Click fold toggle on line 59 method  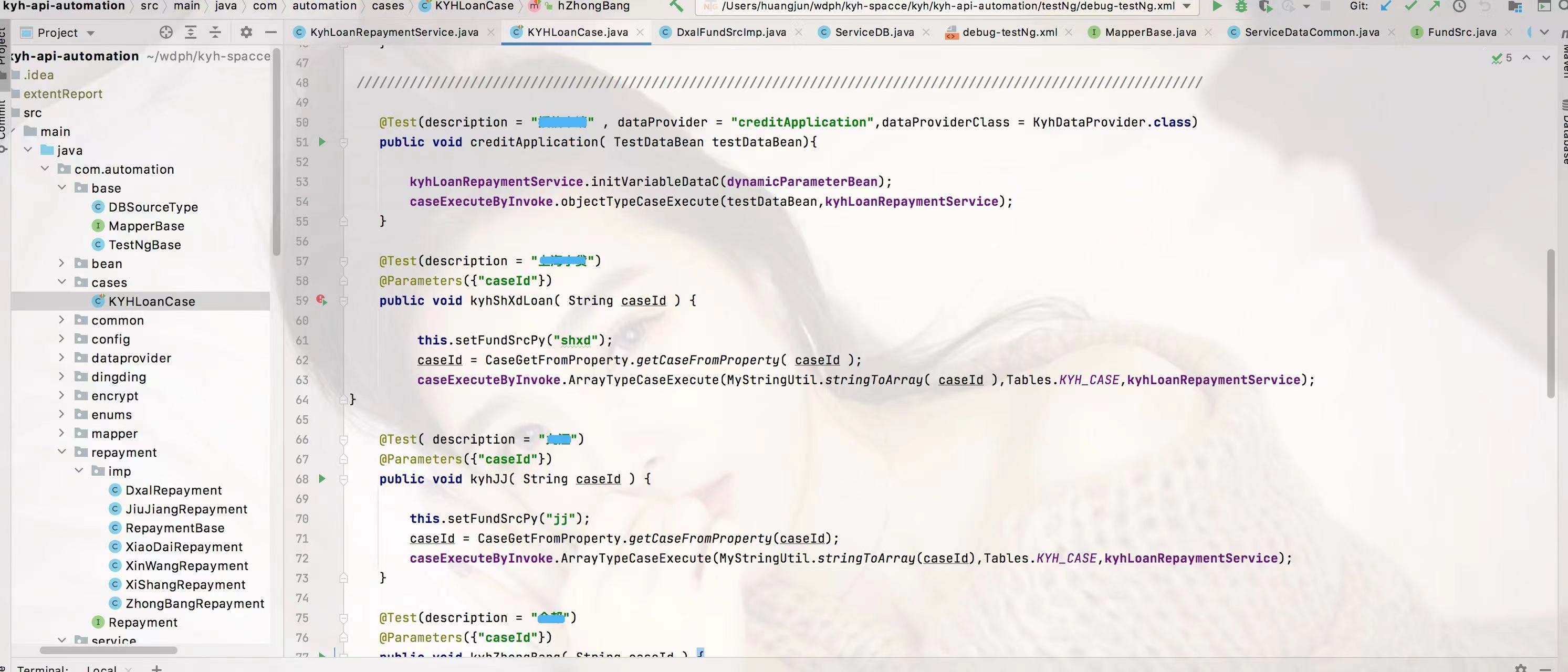coord(343,301)
